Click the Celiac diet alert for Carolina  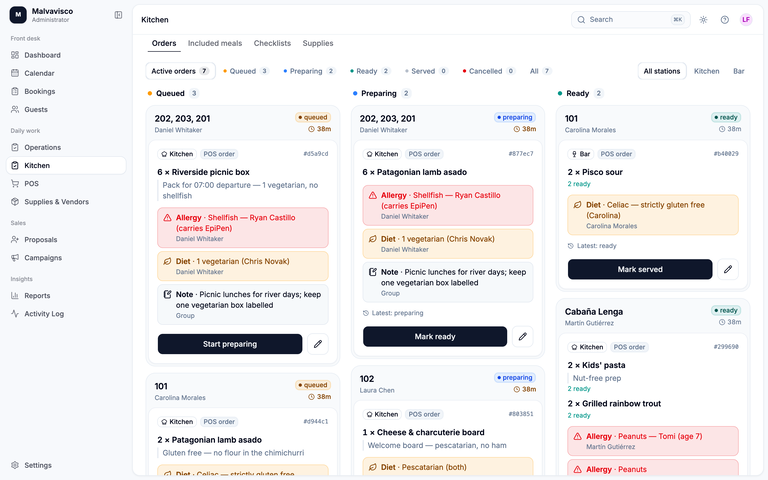(x=653, y=215)
